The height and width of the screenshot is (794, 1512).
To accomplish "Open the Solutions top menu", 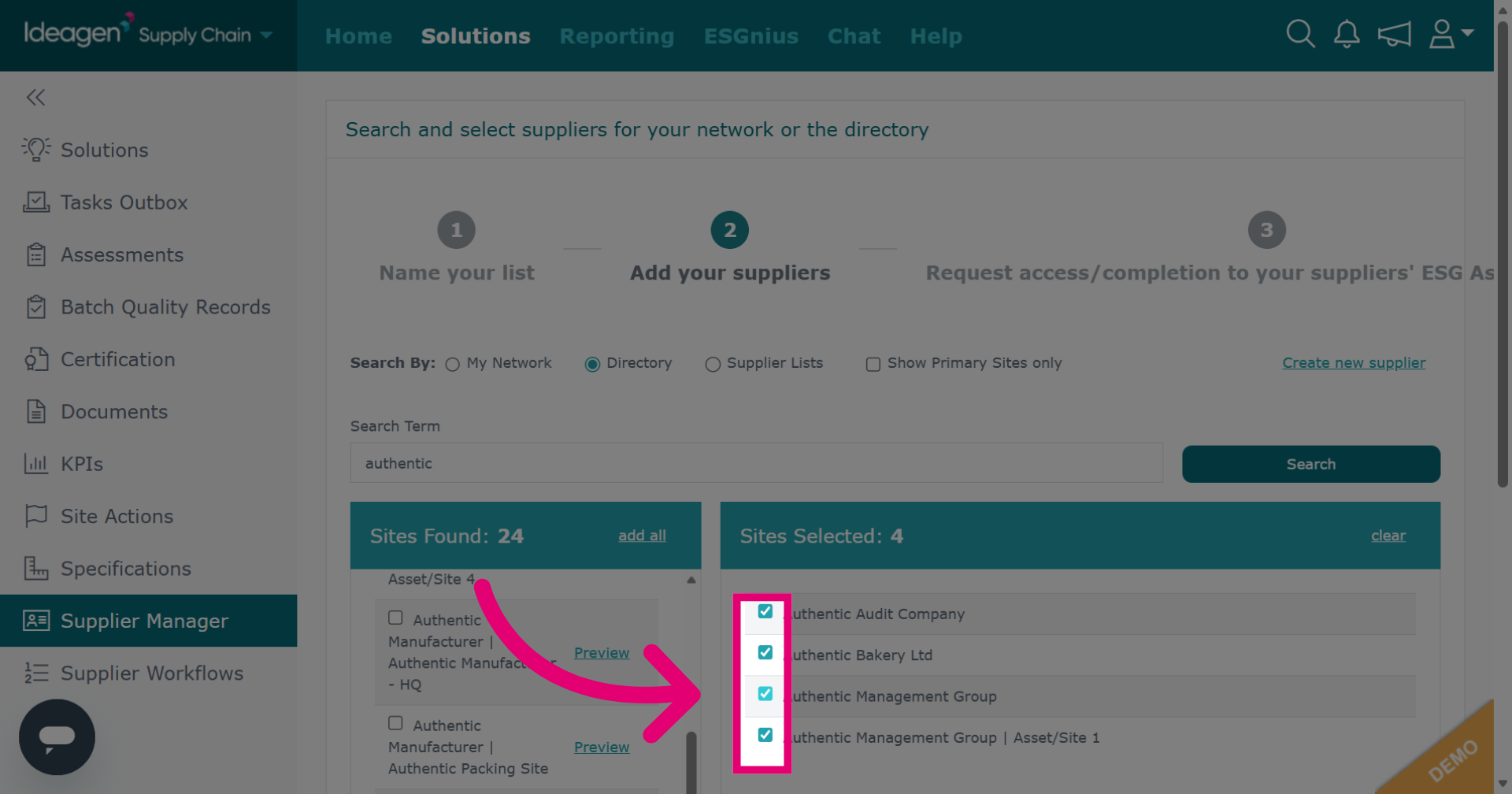I will pyautogui.click(x=476, y=36).
